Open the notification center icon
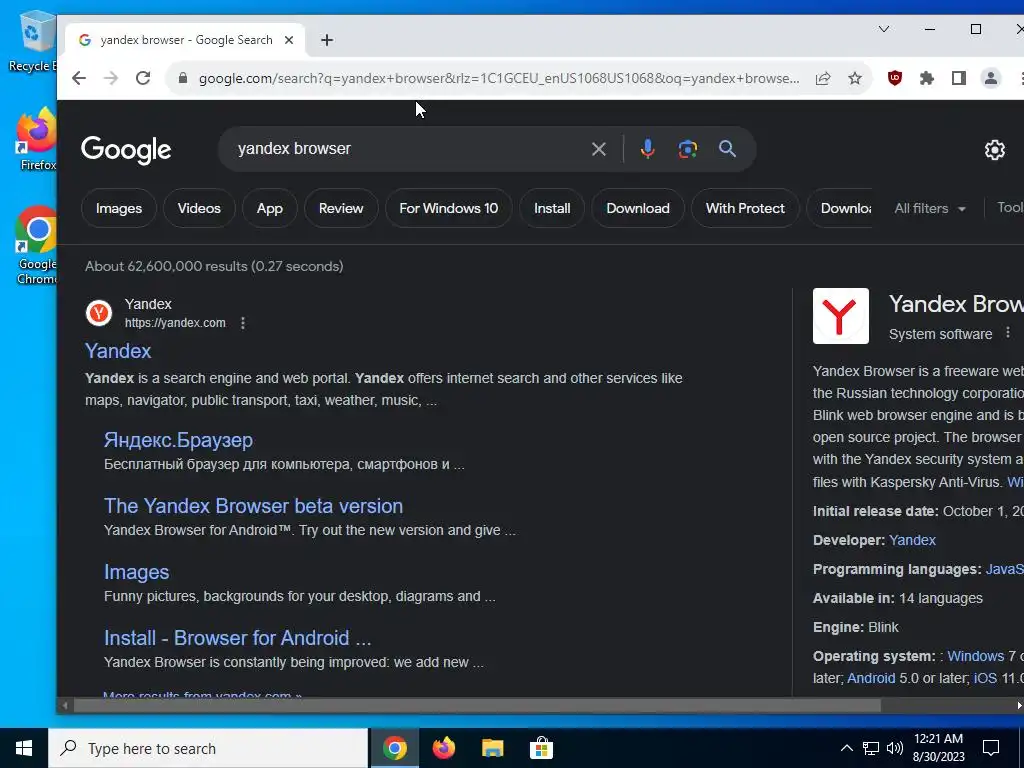Viewport: 1024px width, 768px height. [x=991, y=748]
